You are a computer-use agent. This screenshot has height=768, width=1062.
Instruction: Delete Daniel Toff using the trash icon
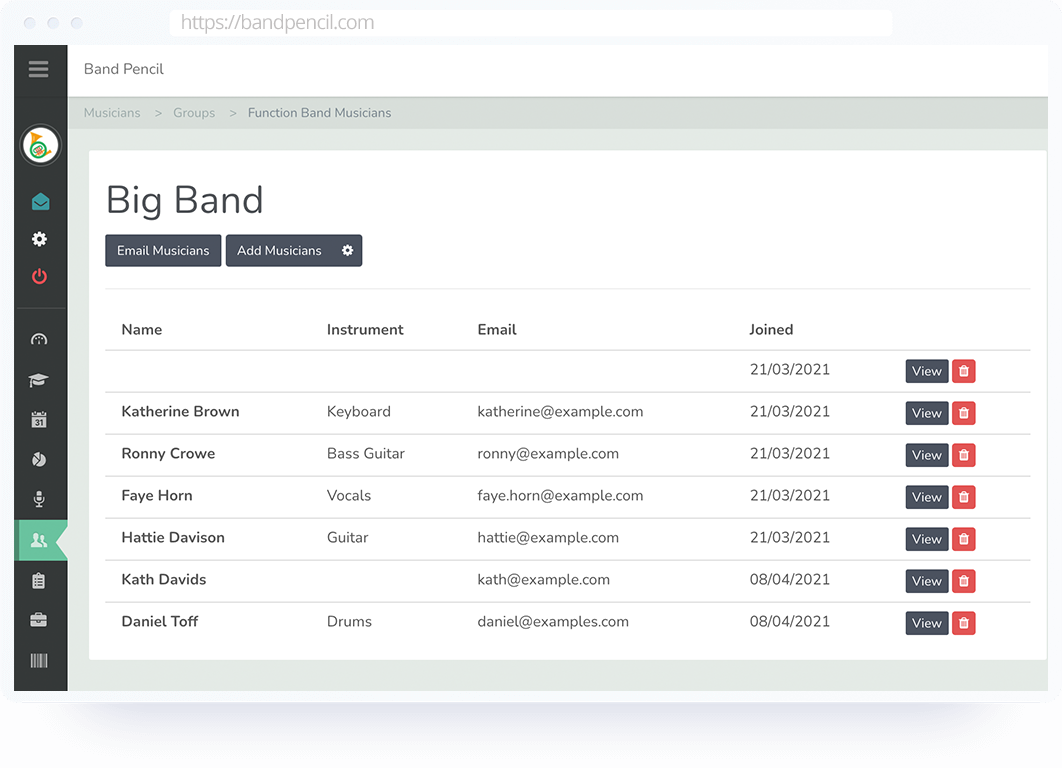(963, 622)
